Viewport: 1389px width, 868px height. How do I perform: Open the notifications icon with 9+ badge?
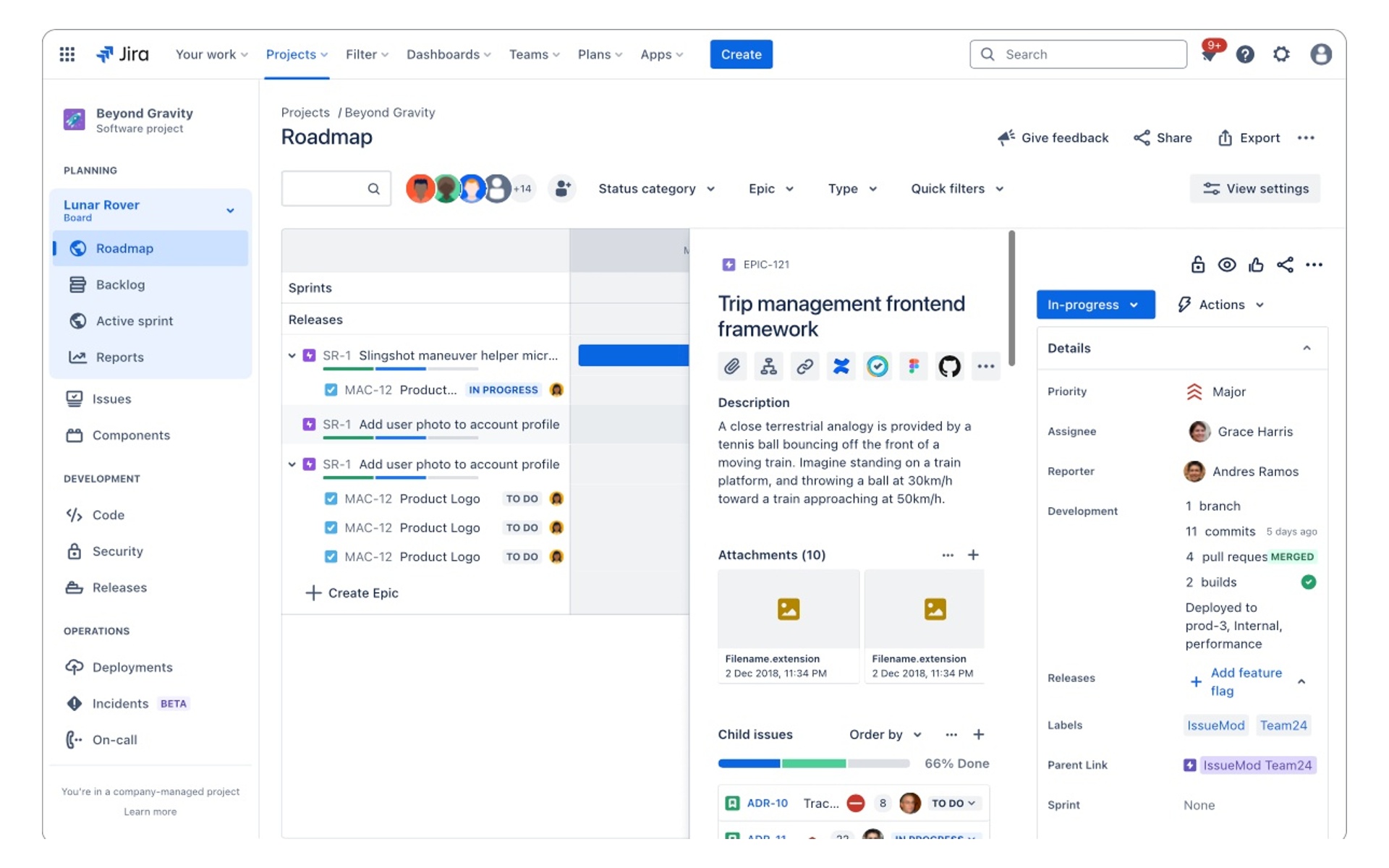point(1210,53)
